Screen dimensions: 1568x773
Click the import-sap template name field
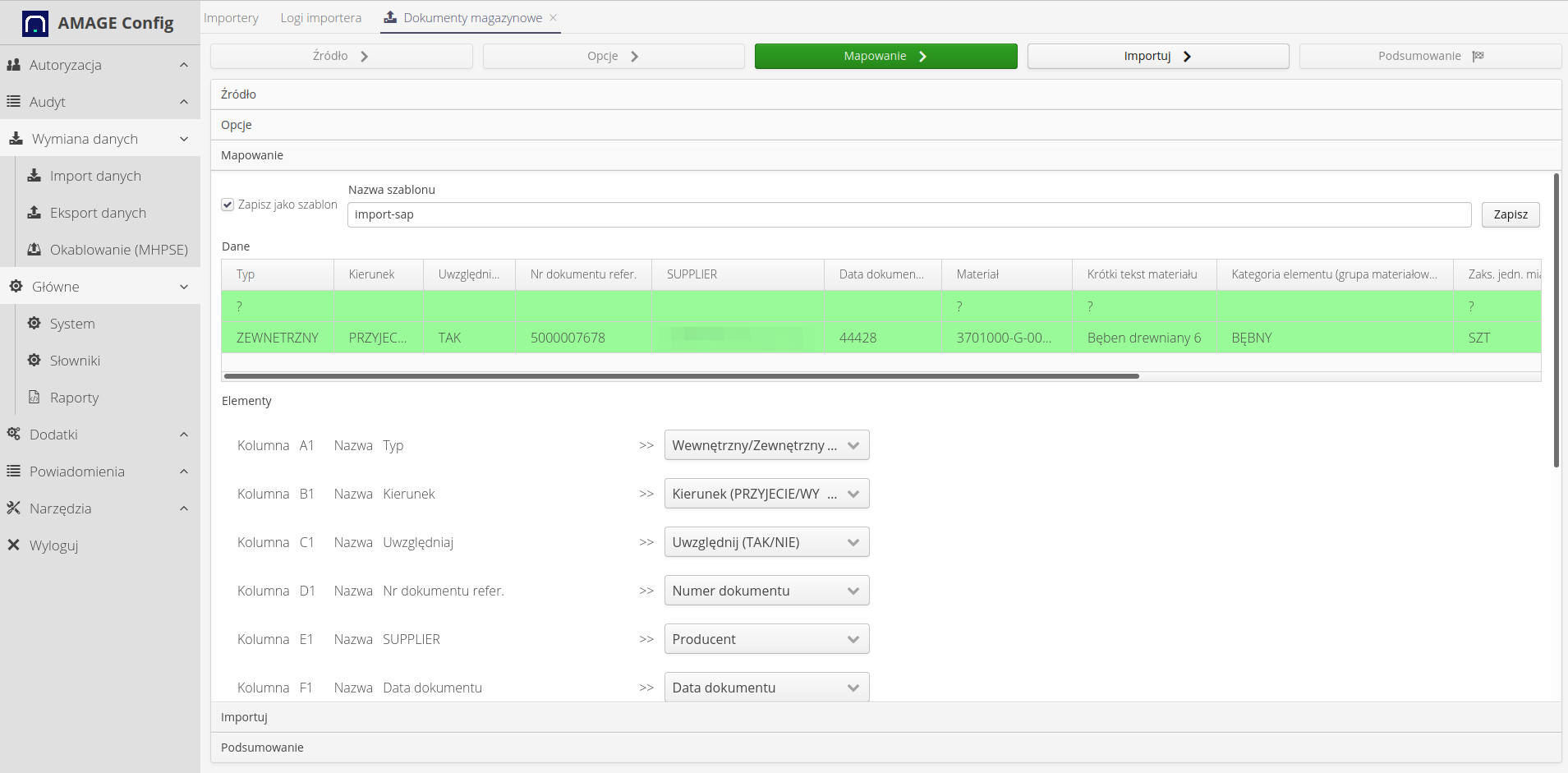908,214
